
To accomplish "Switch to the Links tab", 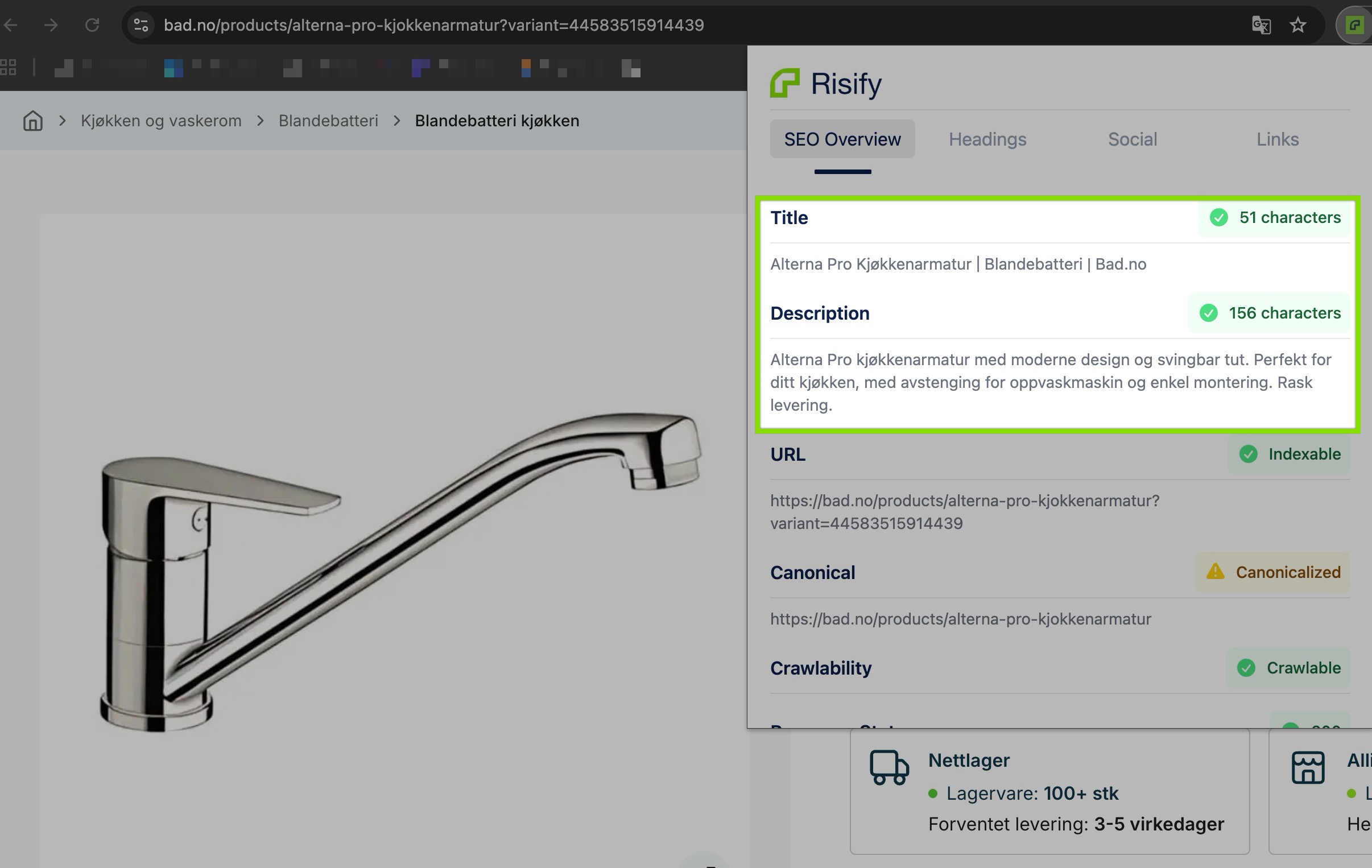I will tap(1278, 139).
